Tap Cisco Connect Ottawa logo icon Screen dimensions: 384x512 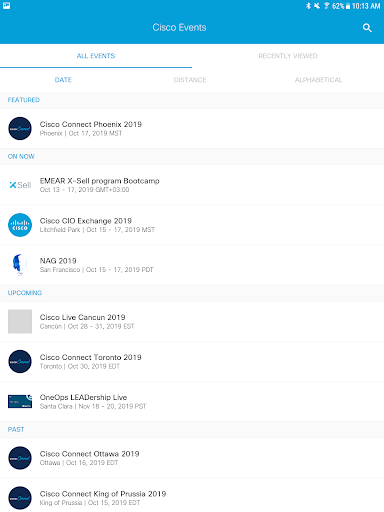click(x=20, y=458)
